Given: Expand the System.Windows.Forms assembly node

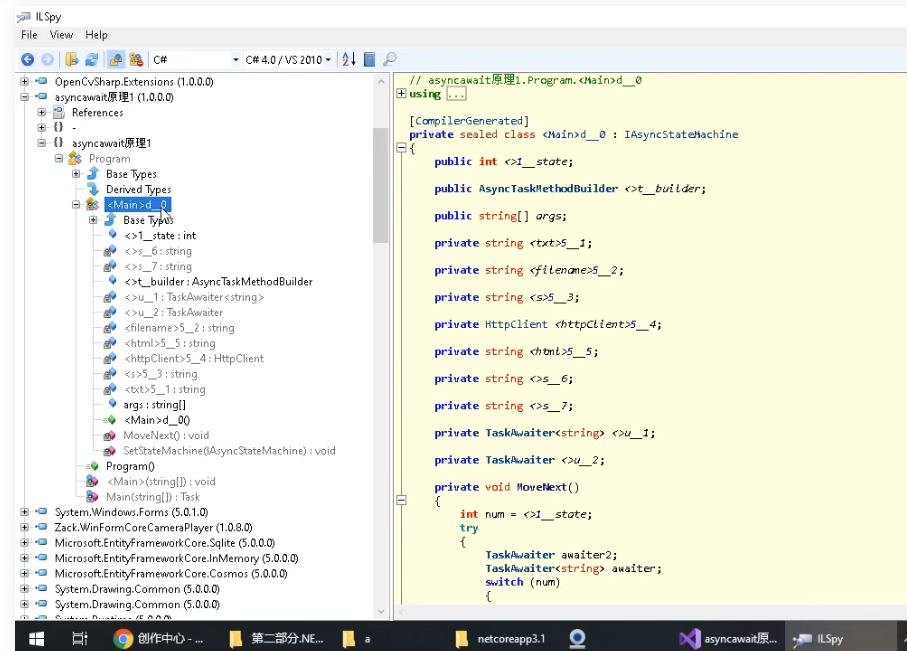Looking at the screenshot, I should click(x=24, y=512).
